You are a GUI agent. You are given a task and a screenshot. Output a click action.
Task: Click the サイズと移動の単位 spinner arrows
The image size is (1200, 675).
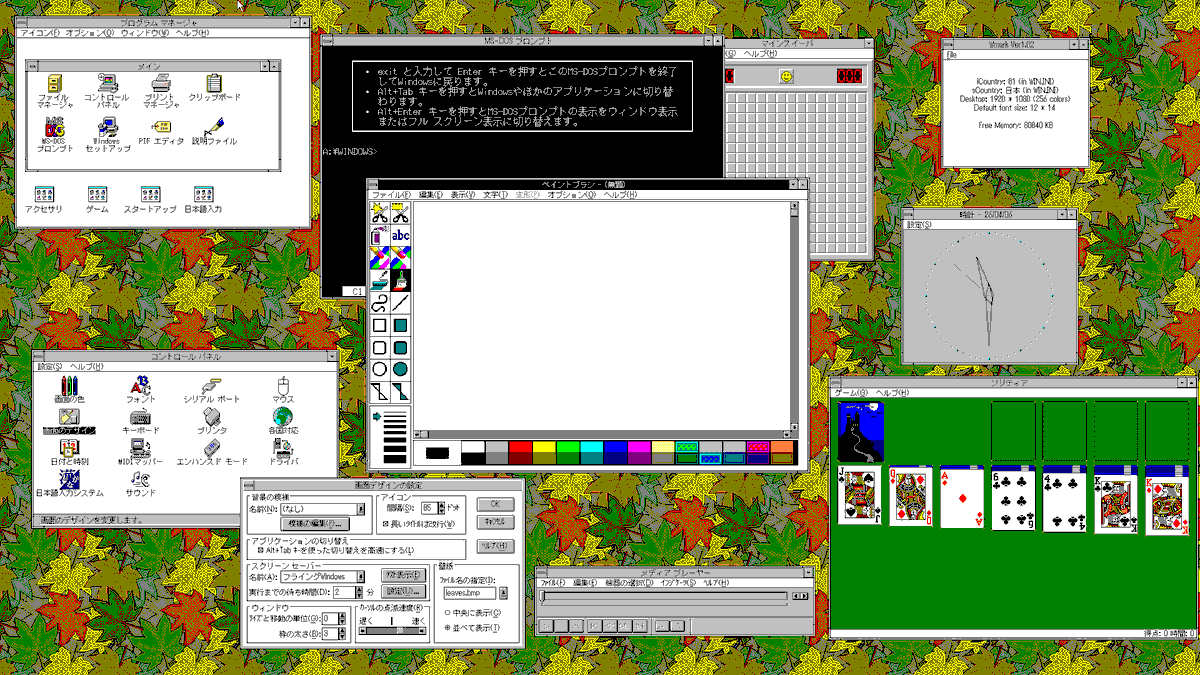point(342,619)
